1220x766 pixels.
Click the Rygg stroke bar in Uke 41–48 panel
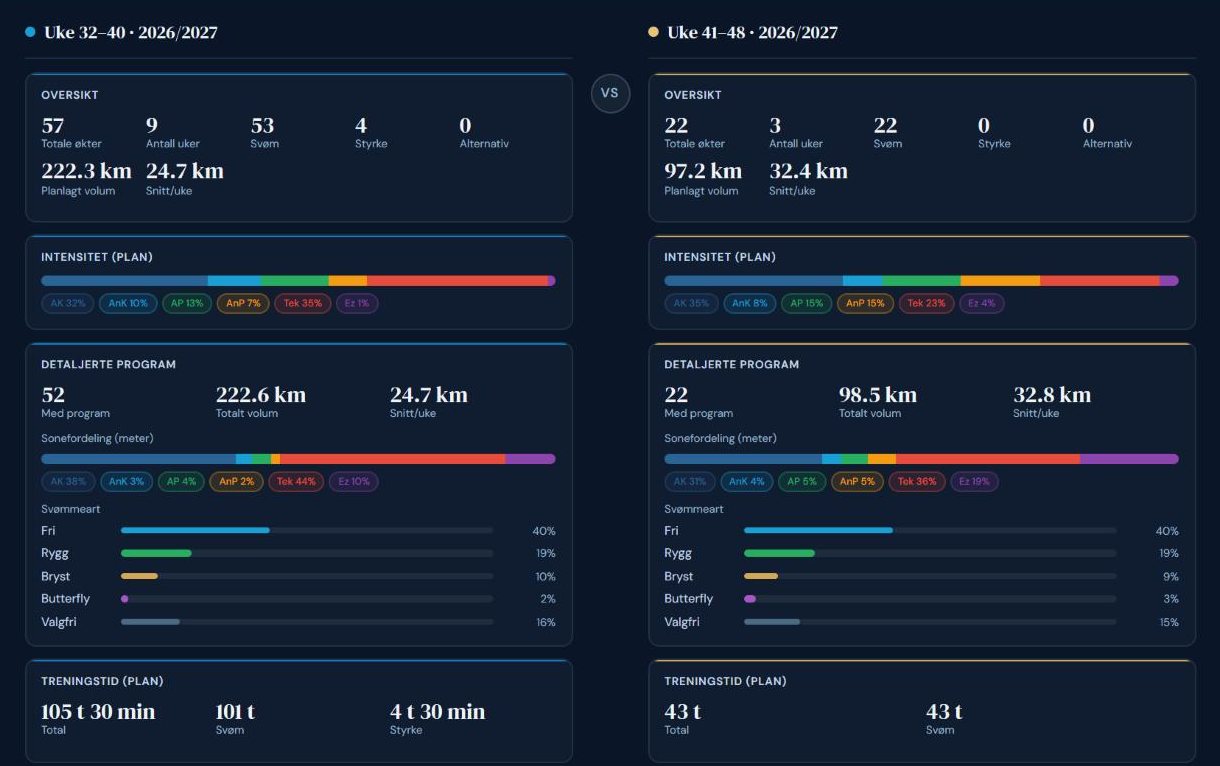click(930, 553)
